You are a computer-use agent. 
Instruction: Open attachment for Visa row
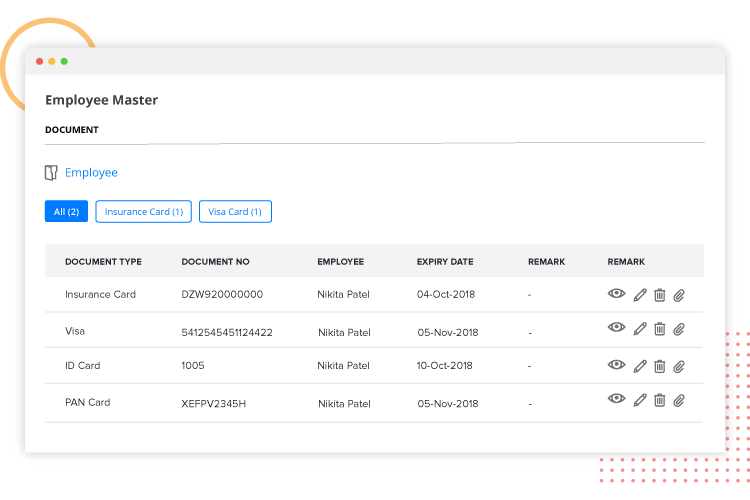coord(679,329)
